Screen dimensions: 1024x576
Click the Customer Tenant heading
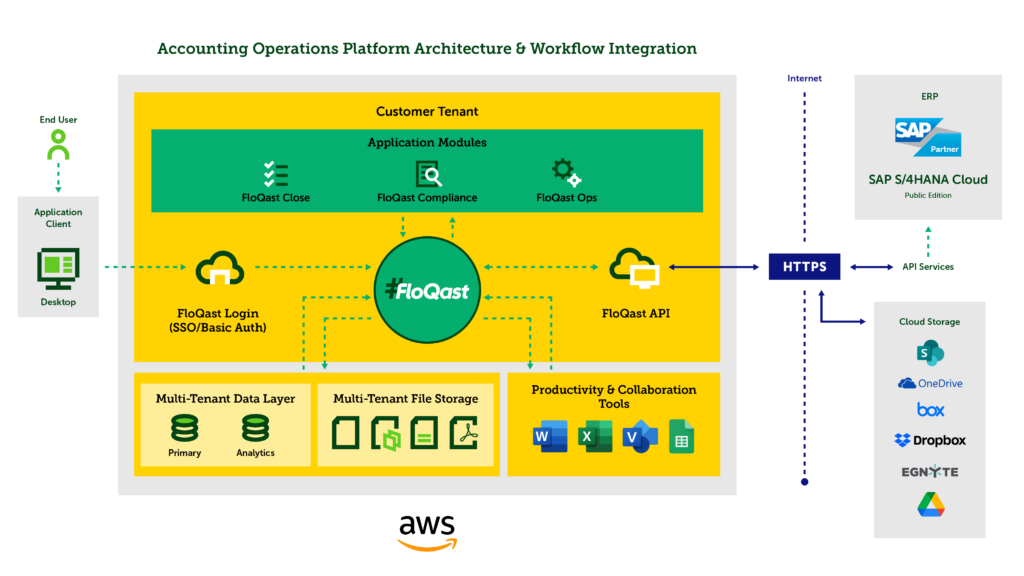(x=427, y=111)
